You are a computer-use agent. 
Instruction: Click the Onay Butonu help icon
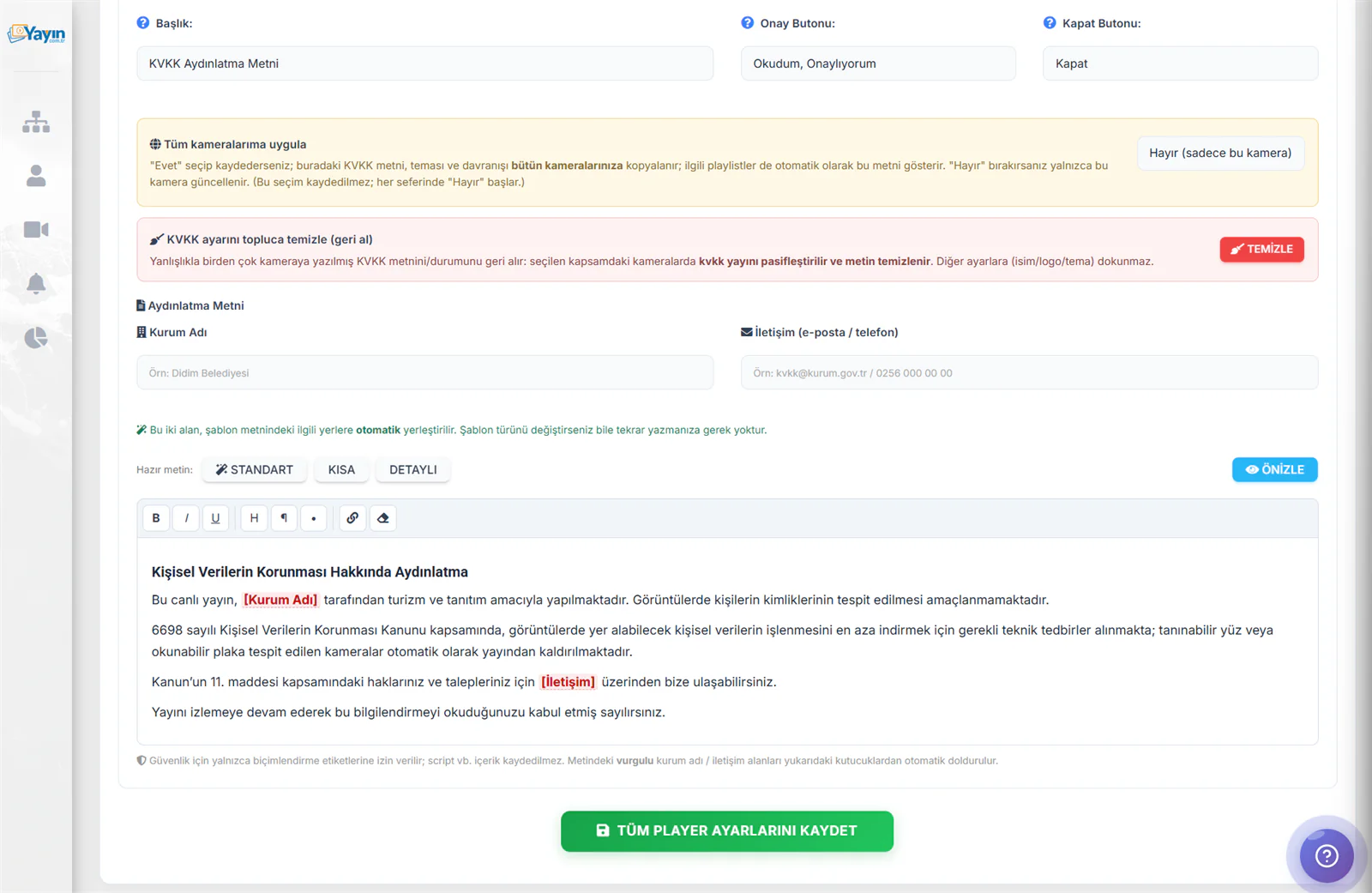[x=748, y=23]
